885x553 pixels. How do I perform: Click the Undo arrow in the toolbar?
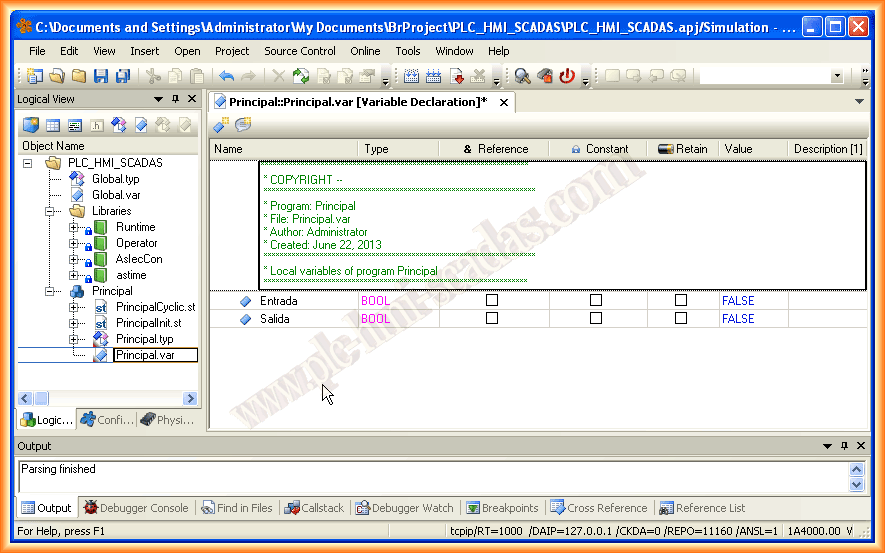click(226, 76)
